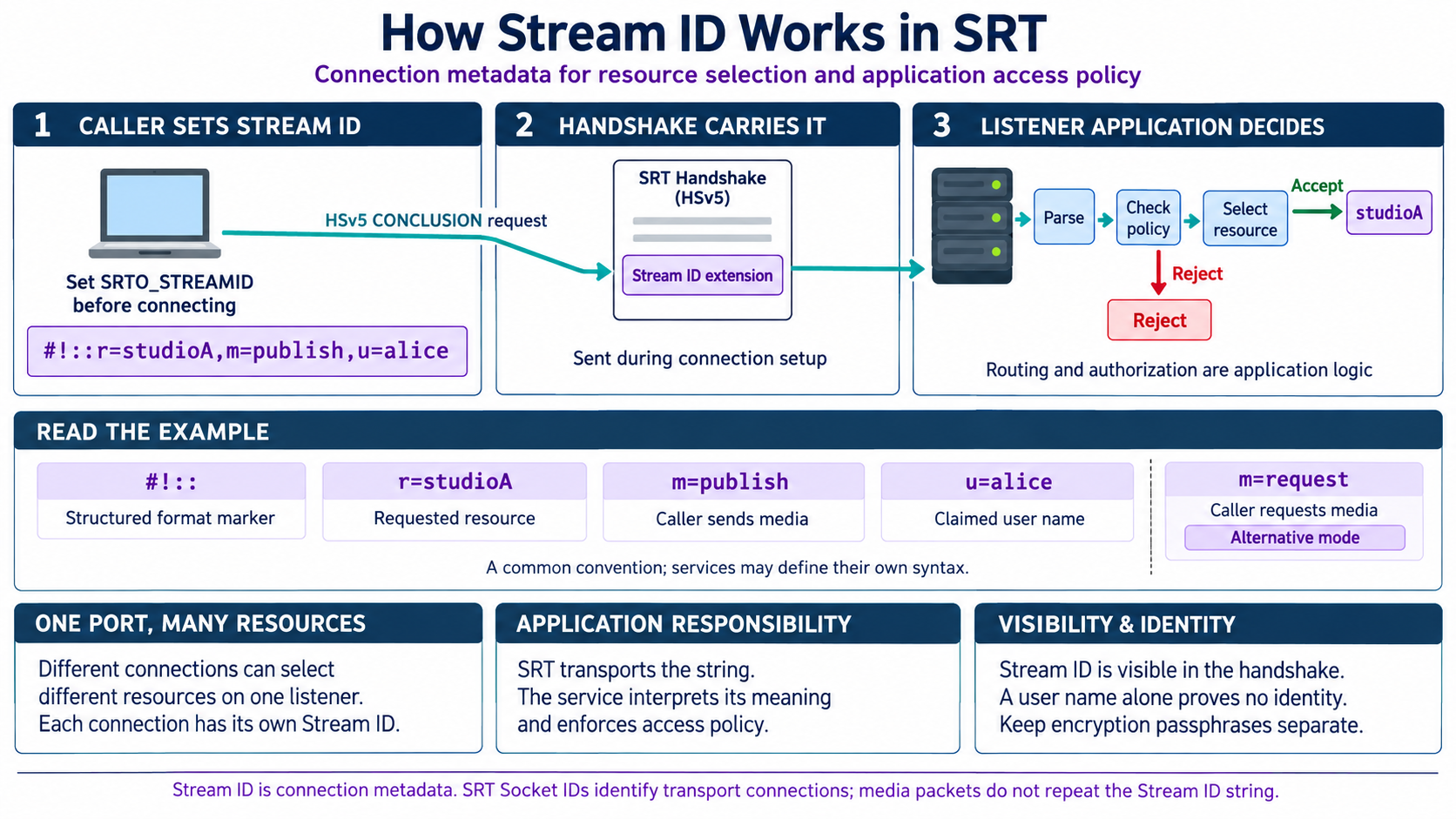
Task: Click the Stream ID extension box
Action: [x=703, y=275]
